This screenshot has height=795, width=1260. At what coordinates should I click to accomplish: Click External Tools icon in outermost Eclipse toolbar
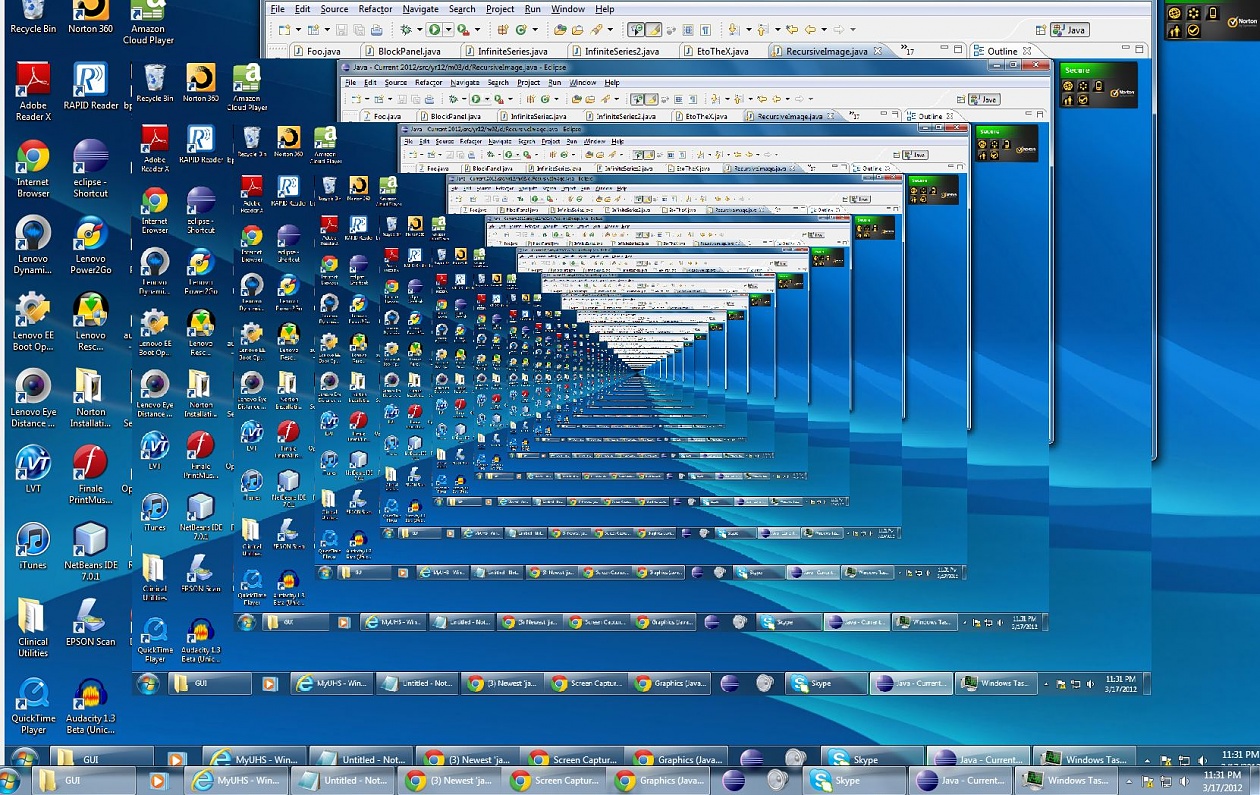tap(463, 30)
